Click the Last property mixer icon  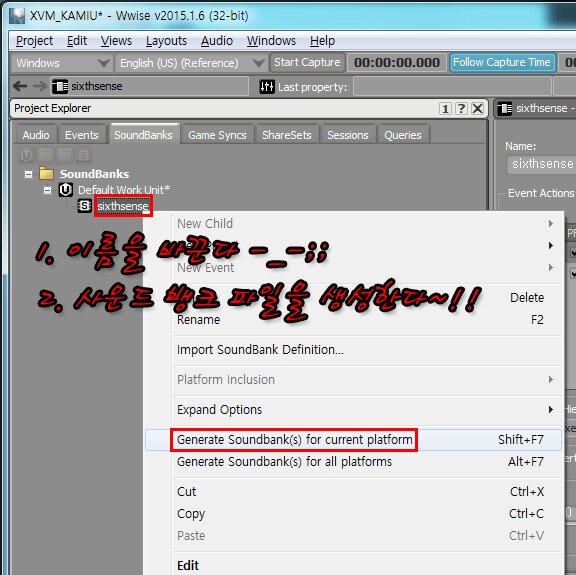[267, 87]
